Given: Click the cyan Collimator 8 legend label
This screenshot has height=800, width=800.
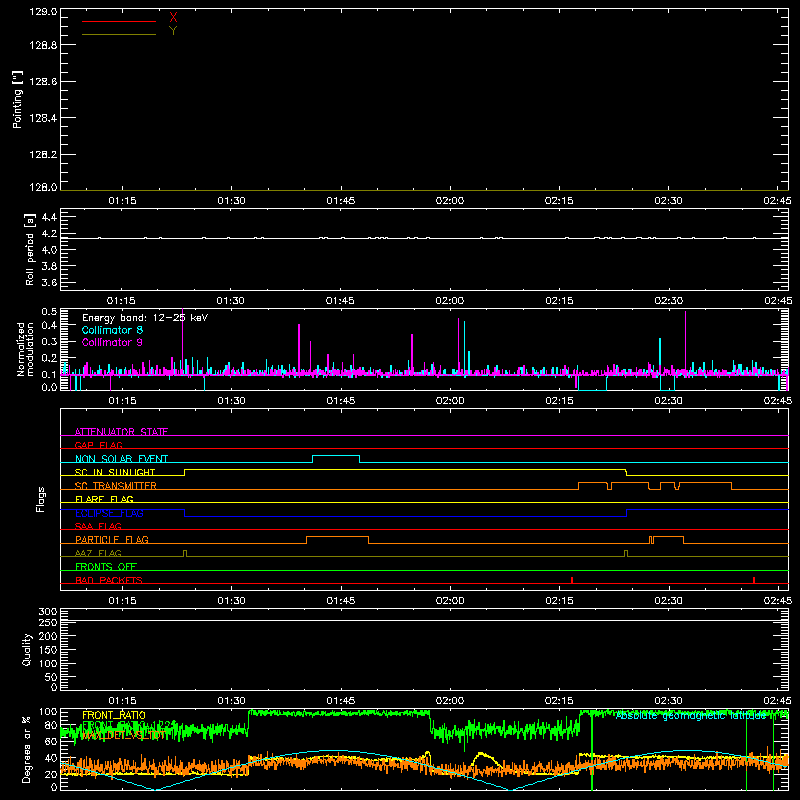Looking at the screenshot, I should 112,330.
